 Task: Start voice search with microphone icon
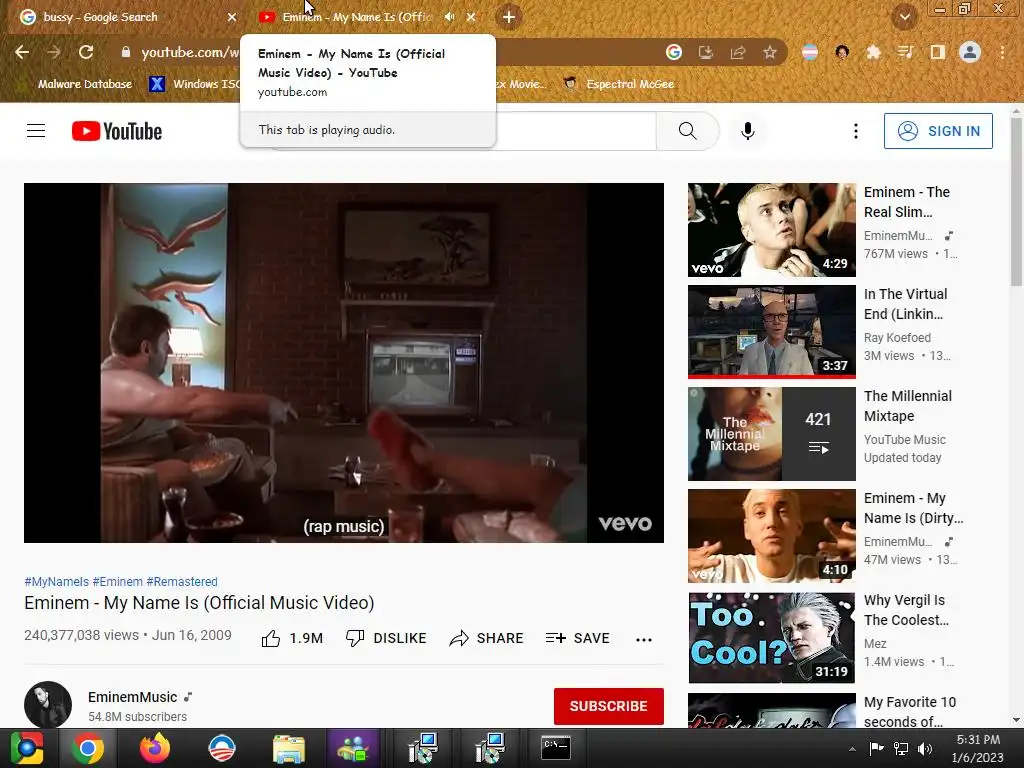[x=748, y=131]
